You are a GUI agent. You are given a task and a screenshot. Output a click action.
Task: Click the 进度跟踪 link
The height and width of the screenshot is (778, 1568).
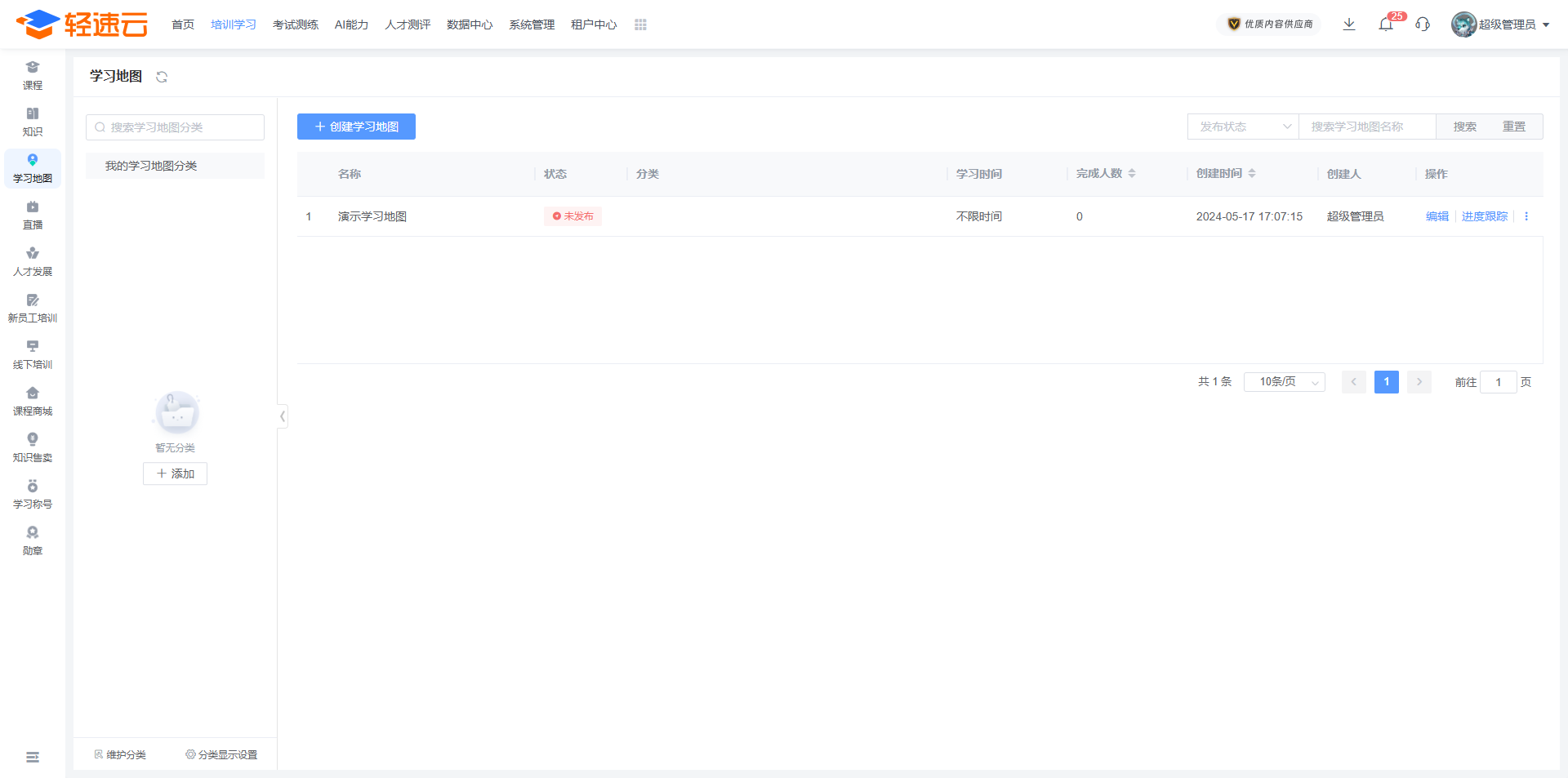(x=1485, y=216)
